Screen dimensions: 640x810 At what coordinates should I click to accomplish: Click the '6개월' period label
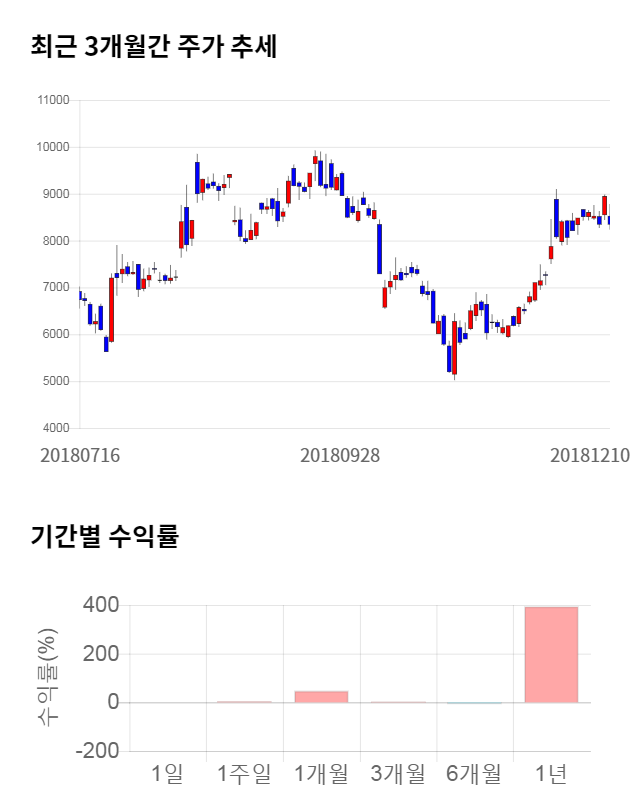pos(474,773)
